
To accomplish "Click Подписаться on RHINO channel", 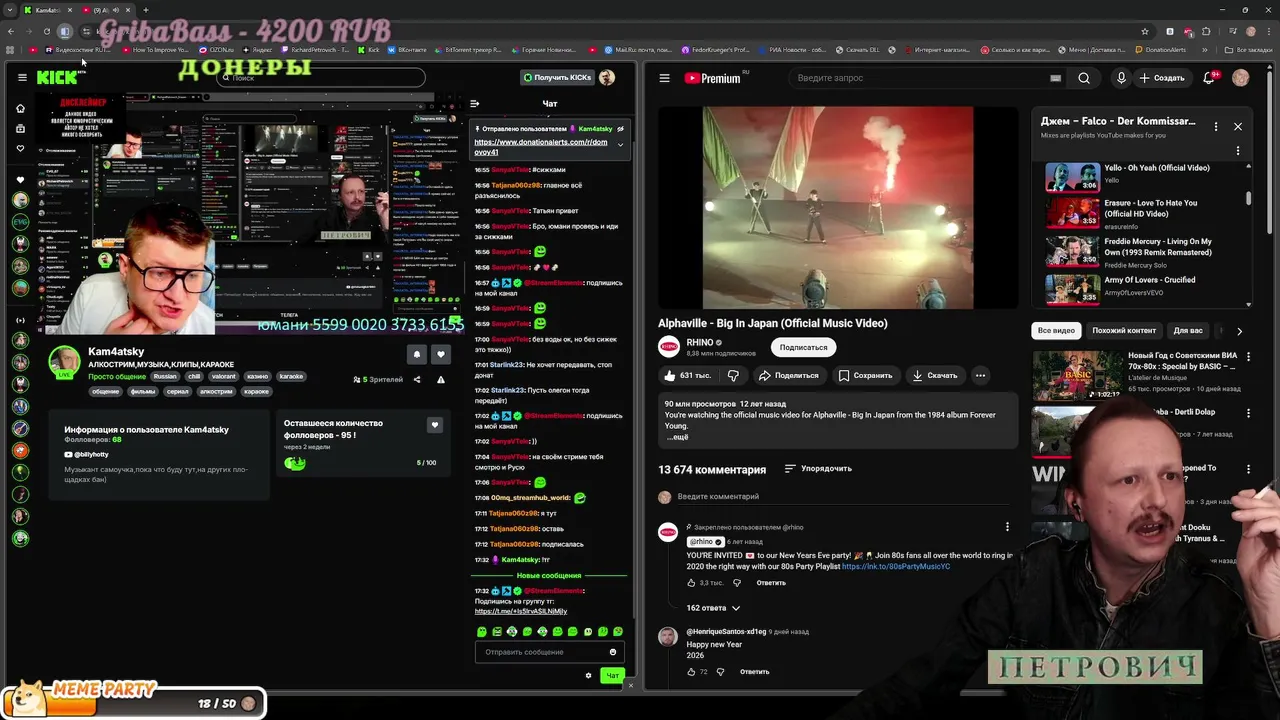I will tap(803, 347).
